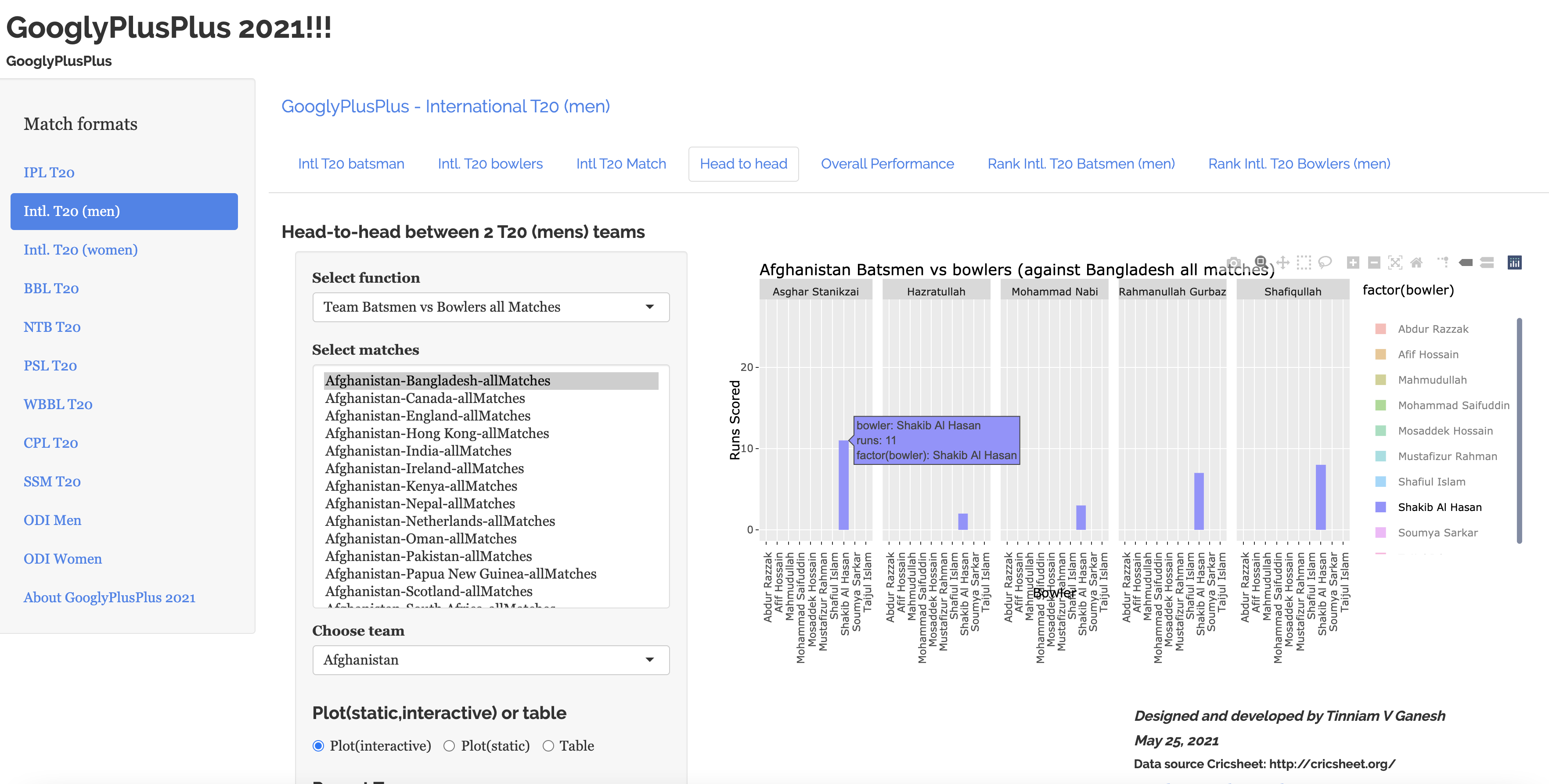The width and height of the screenshot is (1549, 784).
Task: Click the plot Zoom out icon
Action: 1374,263
